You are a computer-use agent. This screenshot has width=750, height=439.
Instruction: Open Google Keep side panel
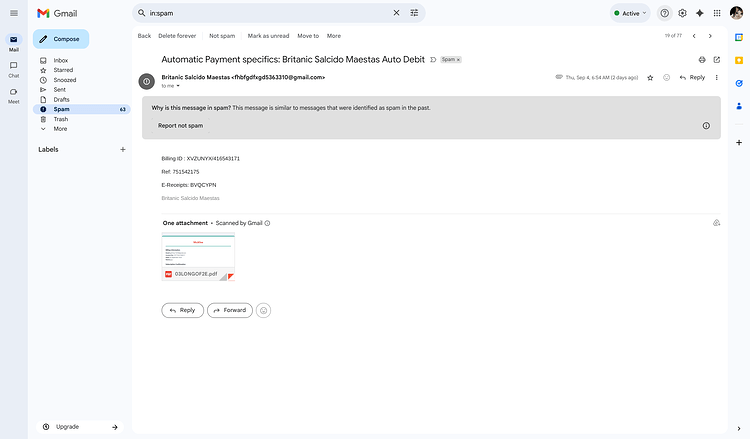point(739,60)
